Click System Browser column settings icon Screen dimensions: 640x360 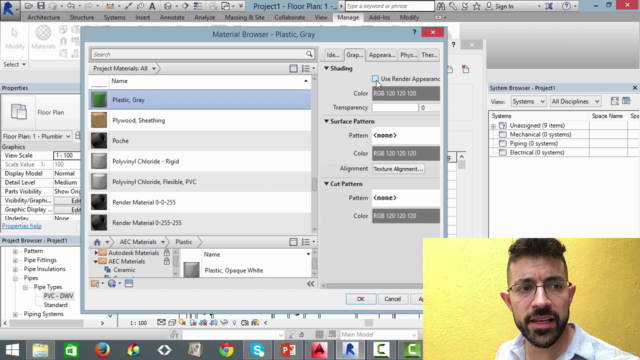point(626,101)
